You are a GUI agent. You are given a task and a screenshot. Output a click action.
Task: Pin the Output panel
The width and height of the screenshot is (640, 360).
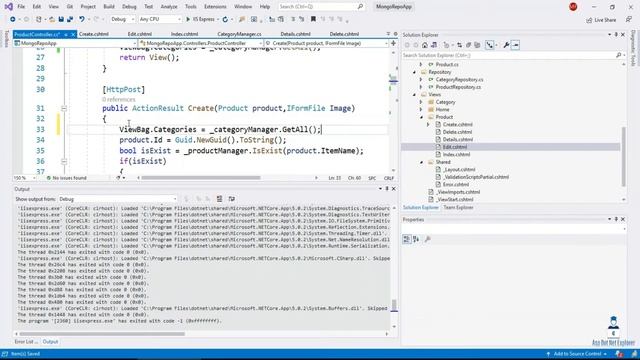[387, 189]
